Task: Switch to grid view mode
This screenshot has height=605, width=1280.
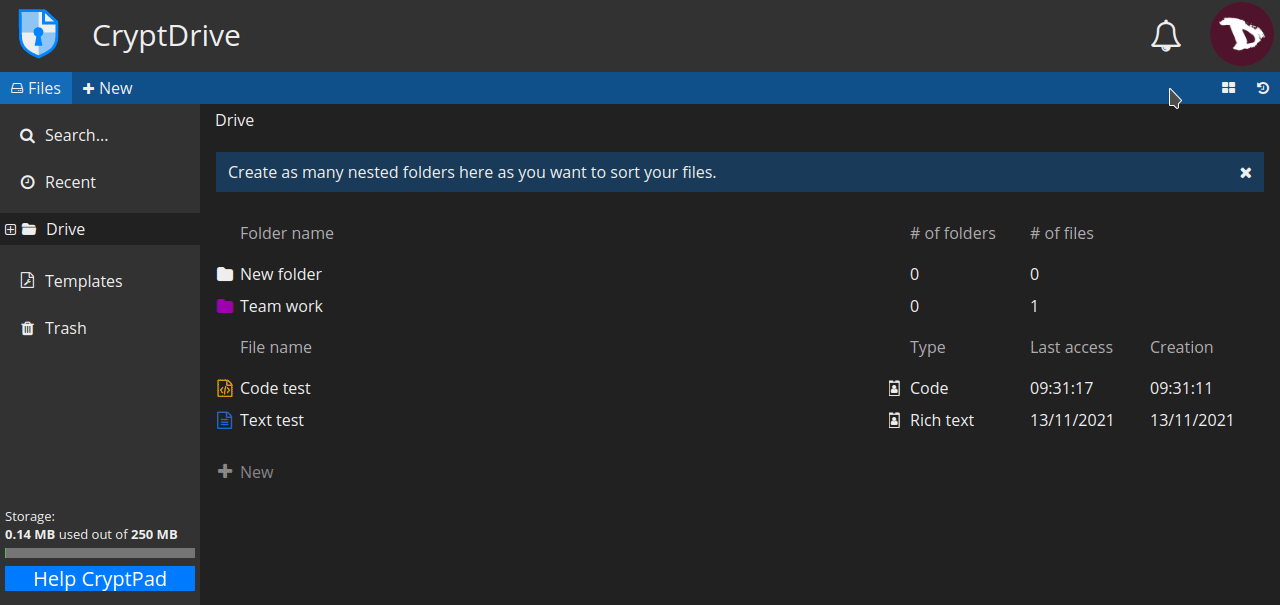Action: 1228,88
